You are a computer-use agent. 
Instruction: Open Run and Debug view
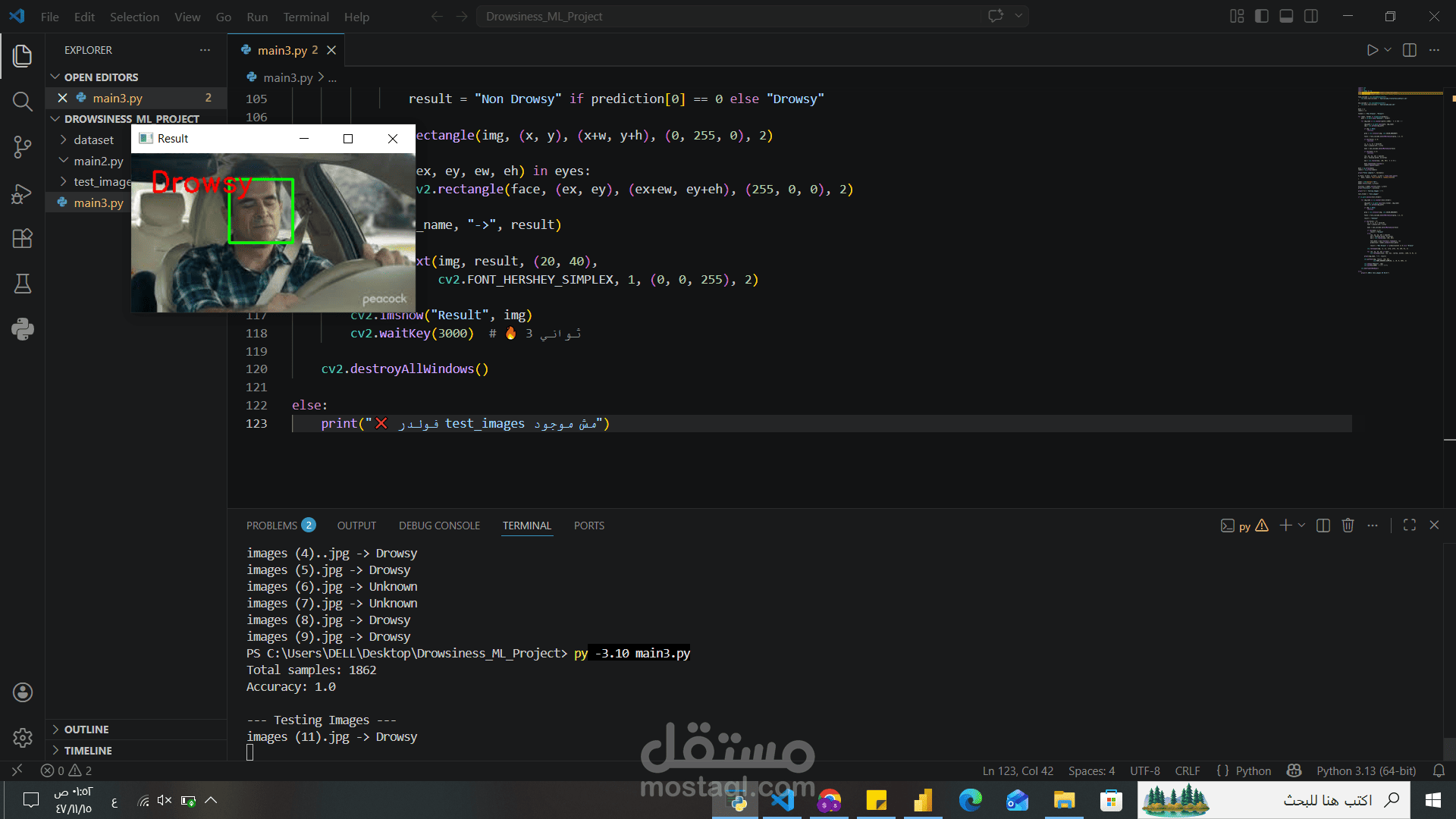coord(23,193)
